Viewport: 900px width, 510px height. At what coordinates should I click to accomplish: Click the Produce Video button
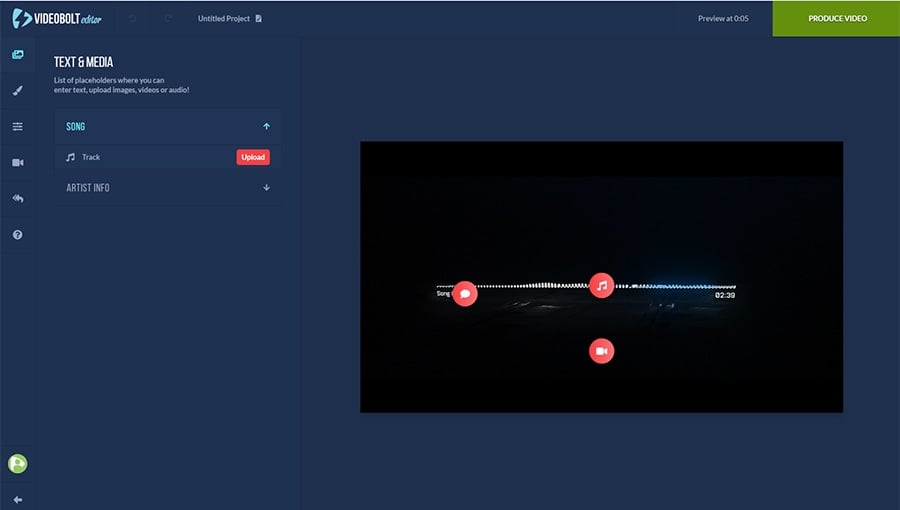click(837, 18)
